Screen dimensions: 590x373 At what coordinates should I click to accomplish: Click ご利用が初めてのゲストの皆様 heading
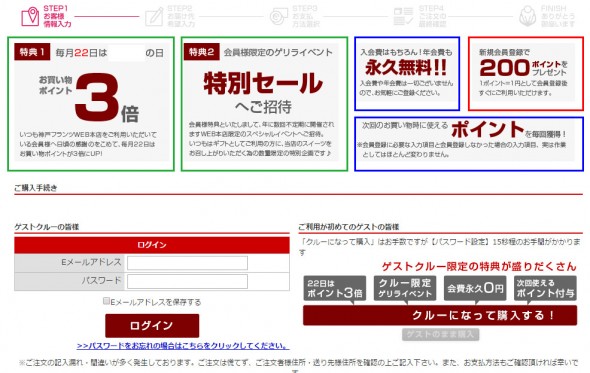click(349, 227)
